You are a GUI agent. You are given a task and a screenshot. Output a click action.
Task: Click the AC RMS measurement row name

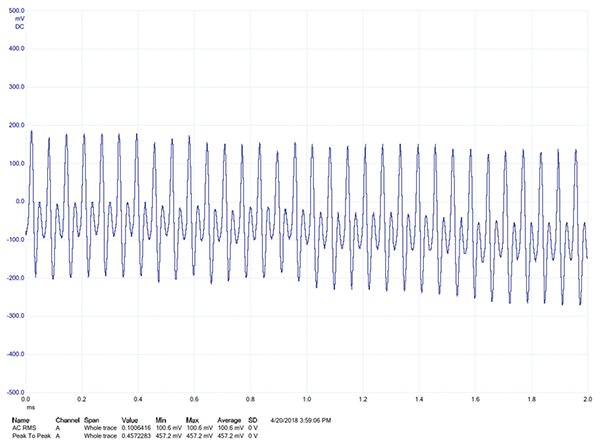tap(23, 428)
